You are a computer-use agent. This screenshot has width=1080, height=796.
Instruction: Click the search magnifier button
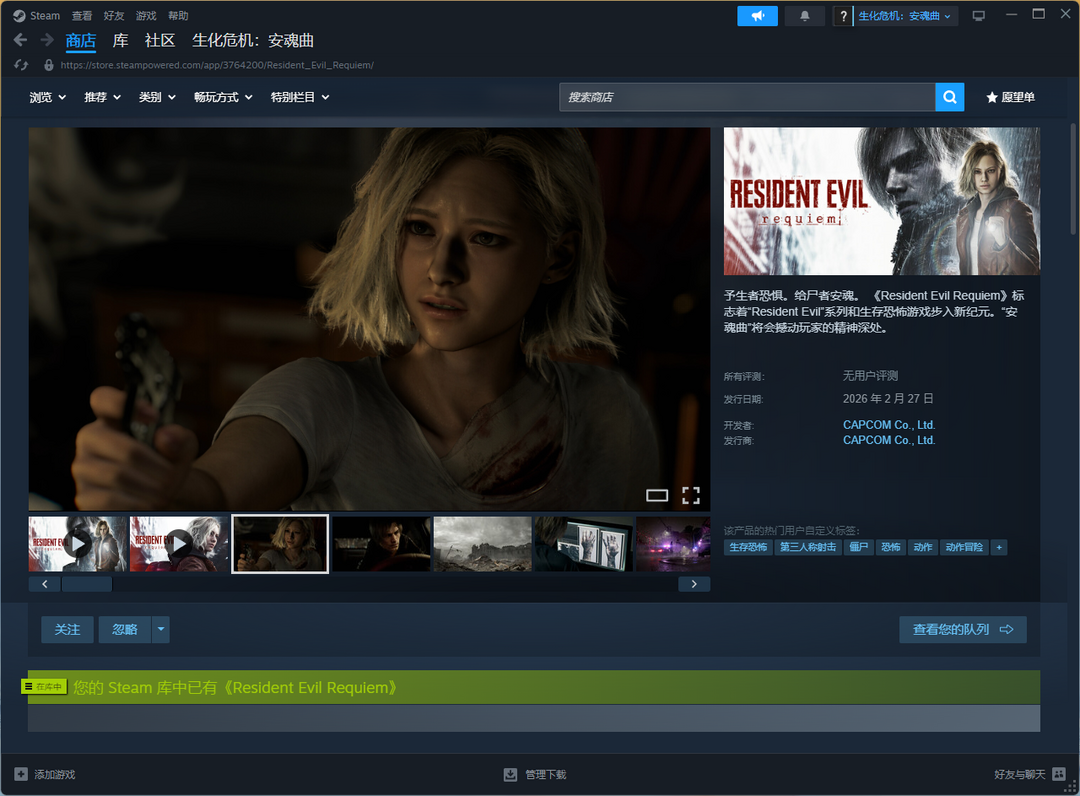[x=949, y=97]
